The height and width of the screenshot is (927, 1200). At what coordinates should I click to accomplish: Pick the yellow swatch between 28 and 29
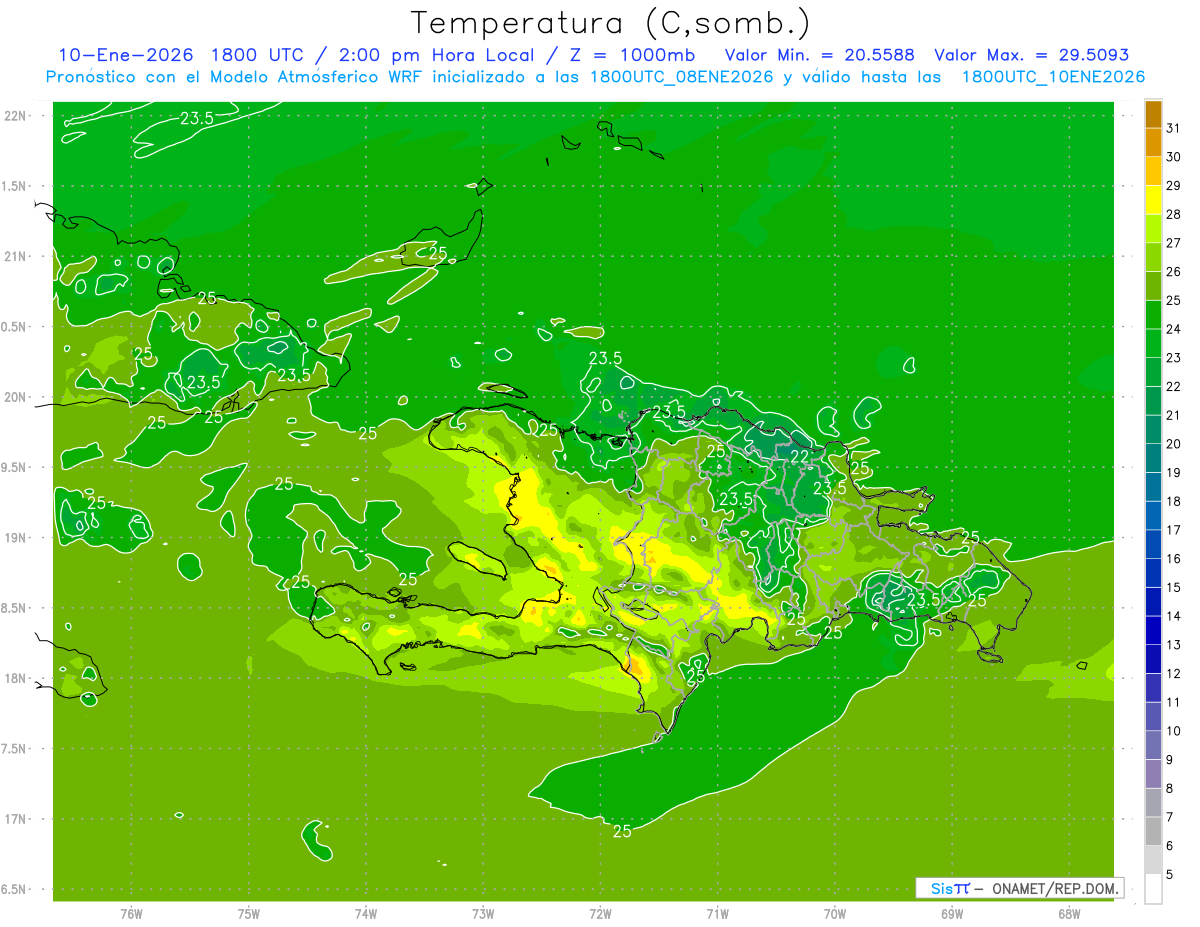click(x=1153, y=200)
